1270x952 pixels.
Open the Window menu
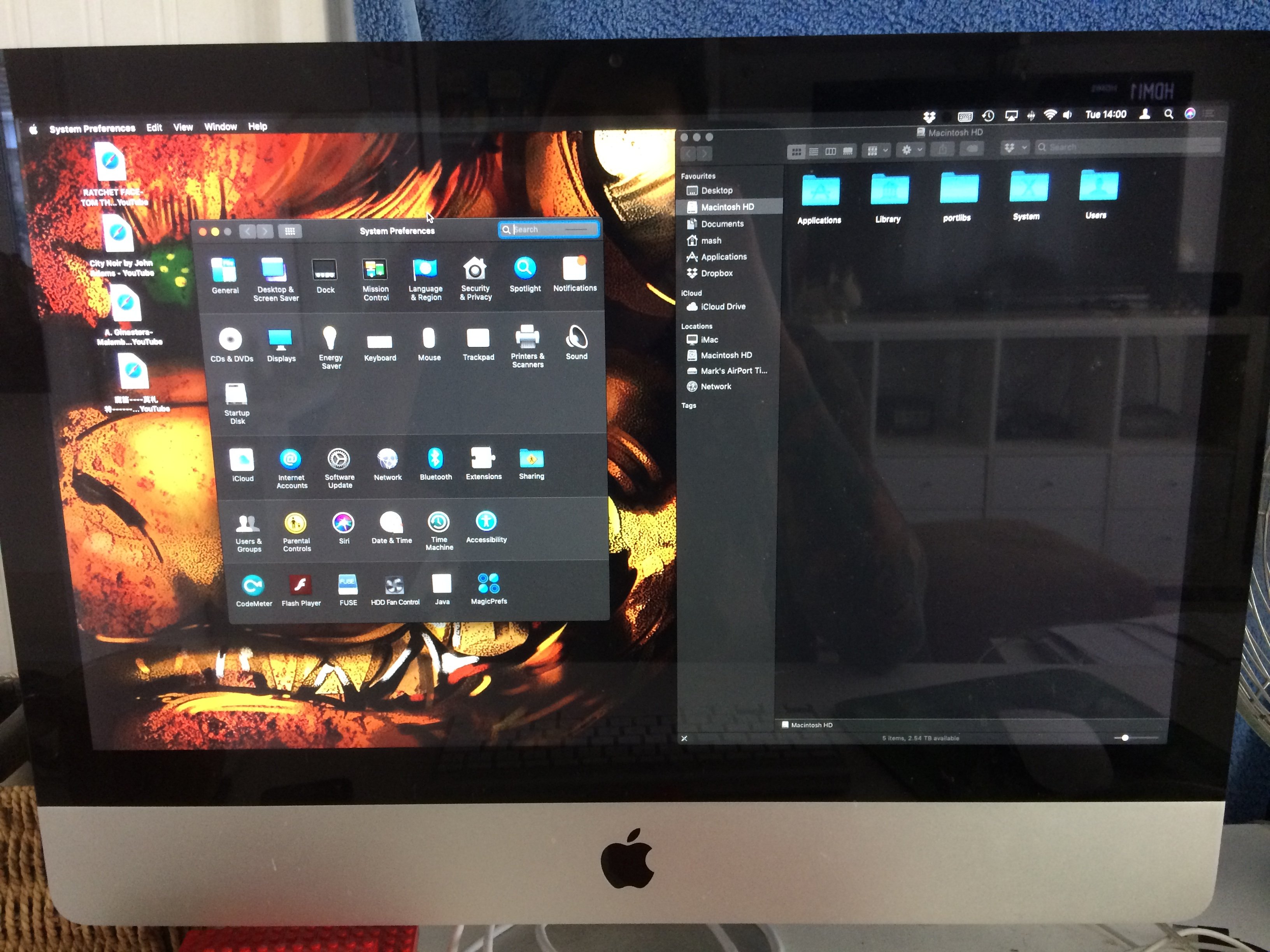[x=220, y=127]
